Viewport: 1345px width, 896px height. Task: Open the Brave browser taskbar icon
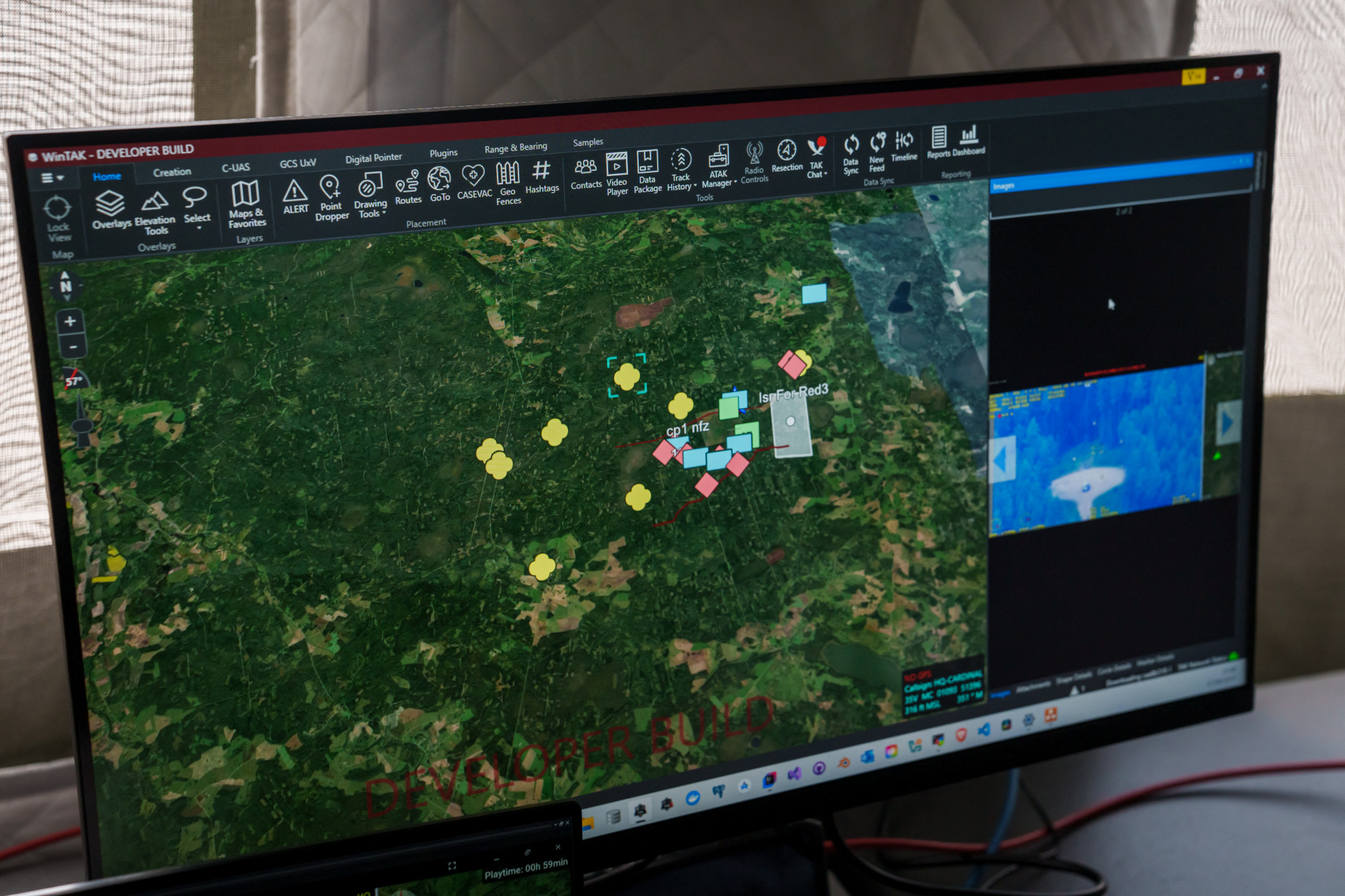(x=961, y=735)
